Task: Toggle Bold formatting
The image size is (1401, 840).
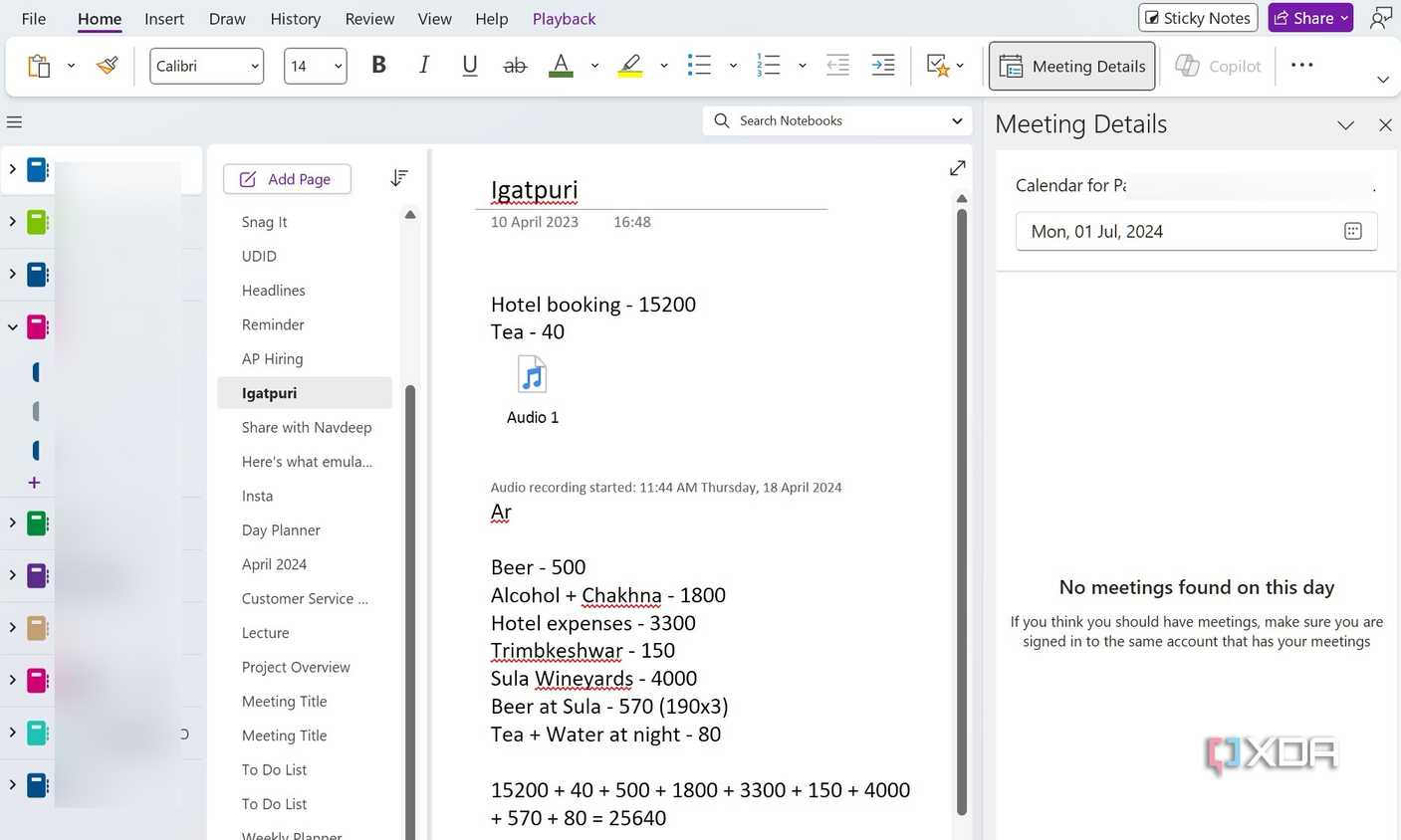Action: click(x=378, y=66)
